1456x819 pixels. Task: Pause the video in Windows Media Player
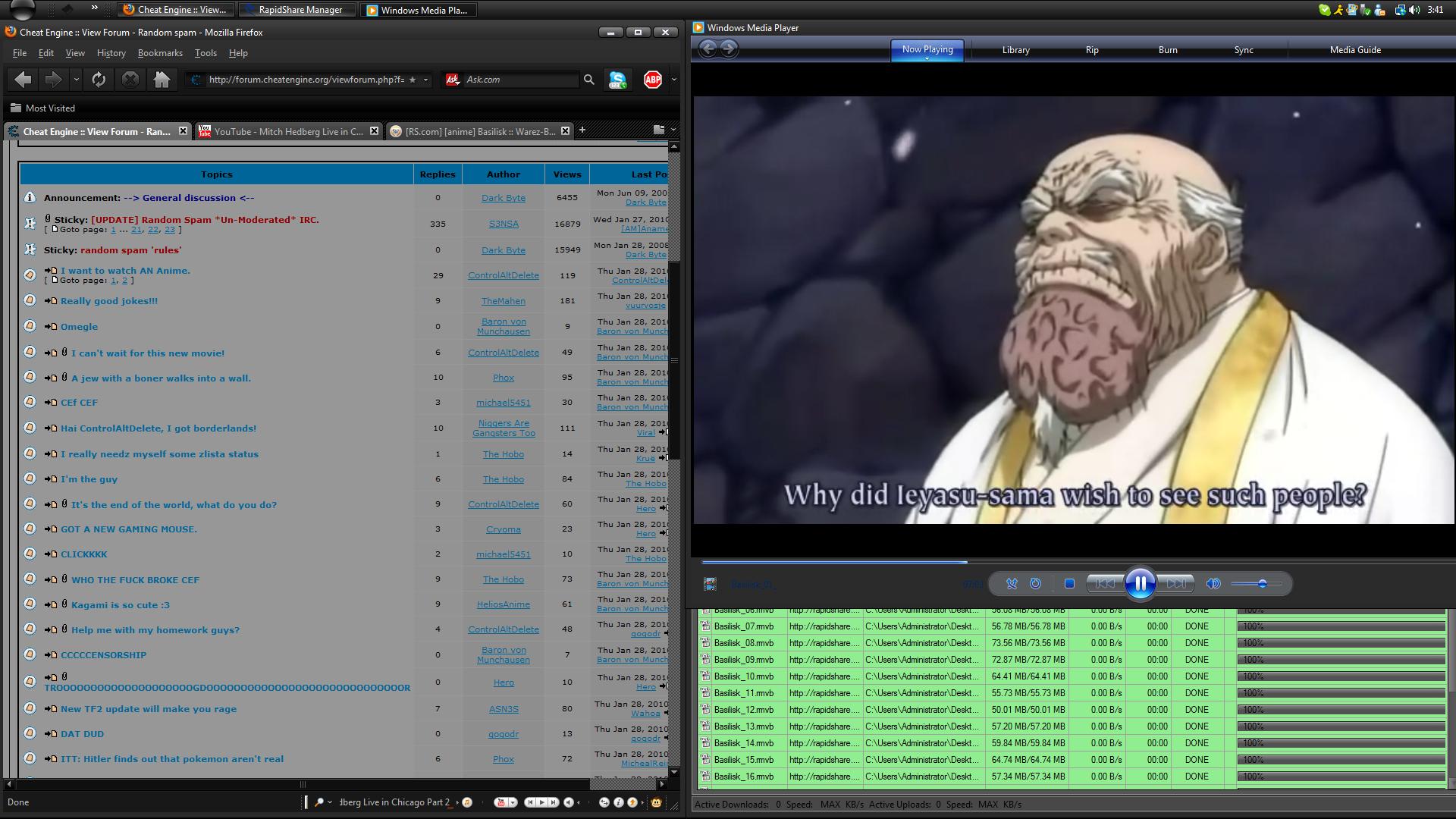click(1141, 583)
